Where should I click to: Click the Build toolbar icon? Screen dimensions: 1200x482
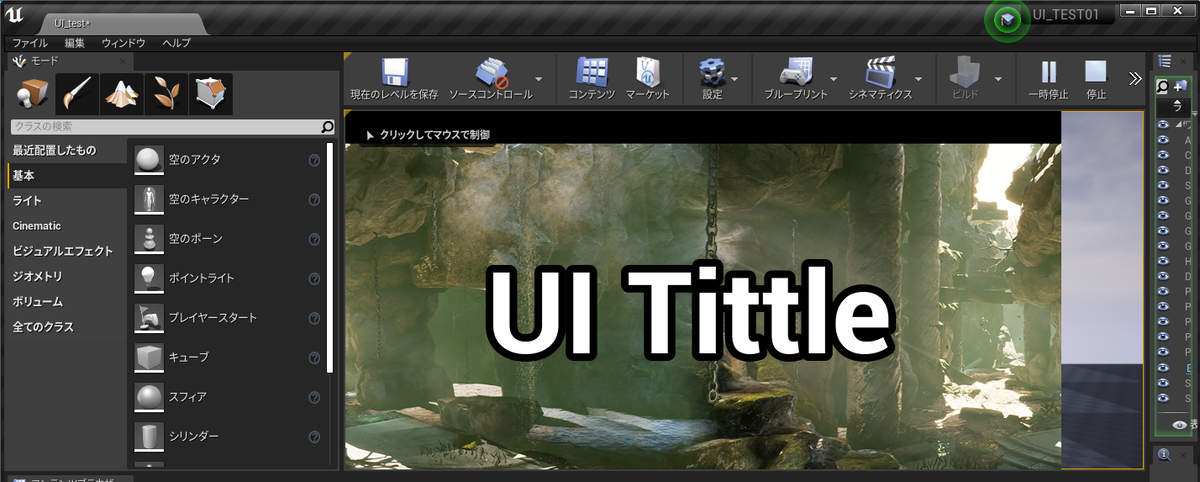pos(964,72)
